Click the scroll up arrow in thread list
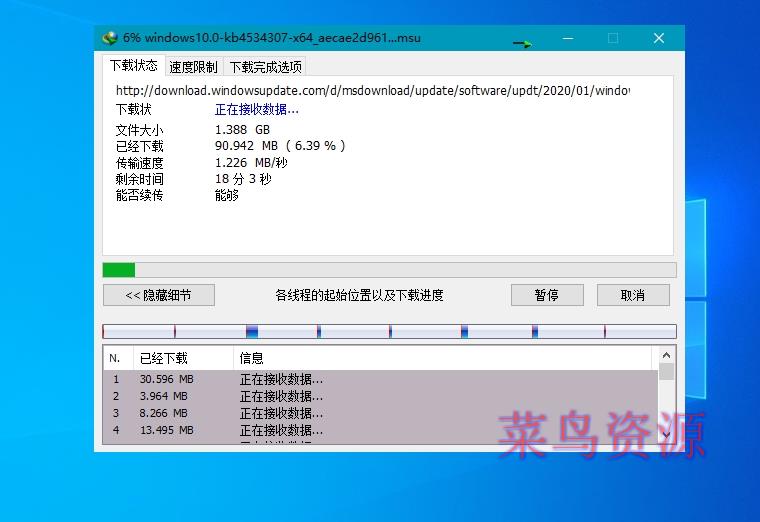This screenshot has width=760, height=522. coord(666,355)
